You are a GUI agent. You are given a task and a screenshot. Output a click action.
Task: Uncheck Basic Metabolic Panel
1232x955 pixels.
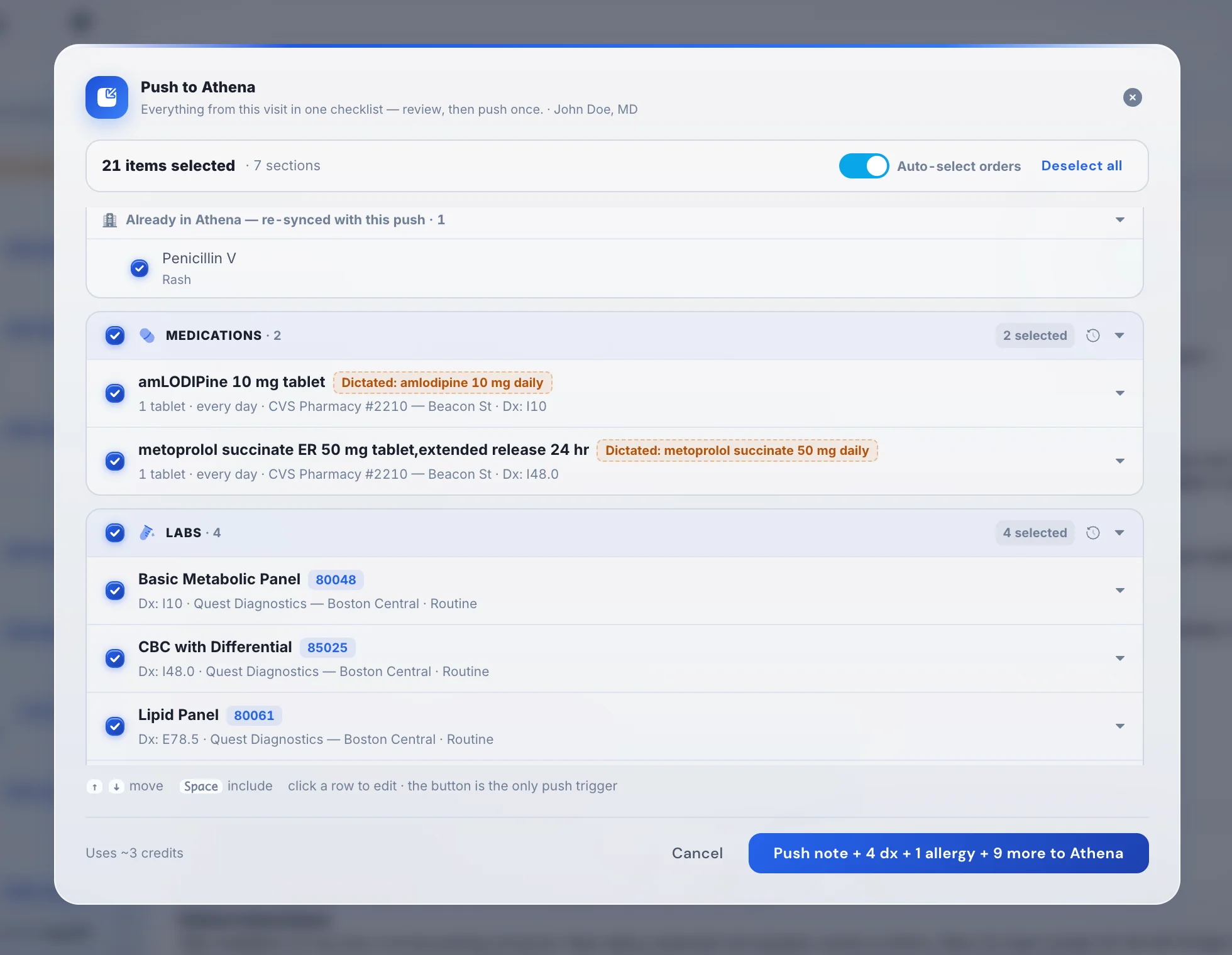pyautogui.click(x=115, y=591)
